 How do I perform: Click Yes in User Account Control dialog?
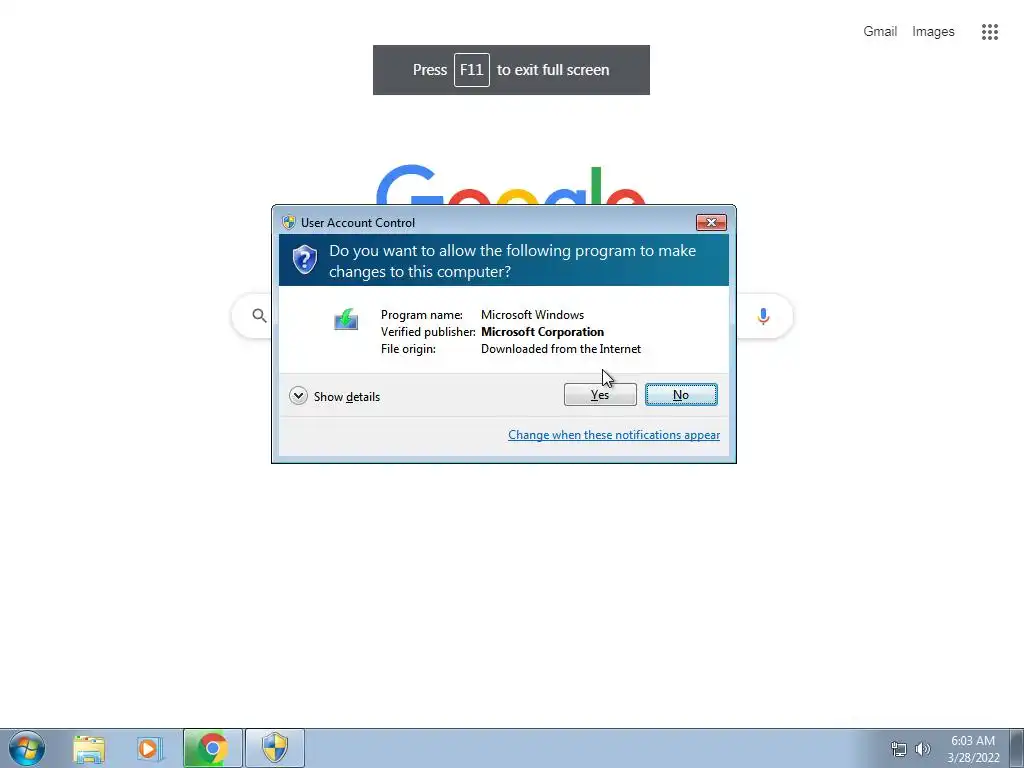pyautogui.click(x=600, y=394)
